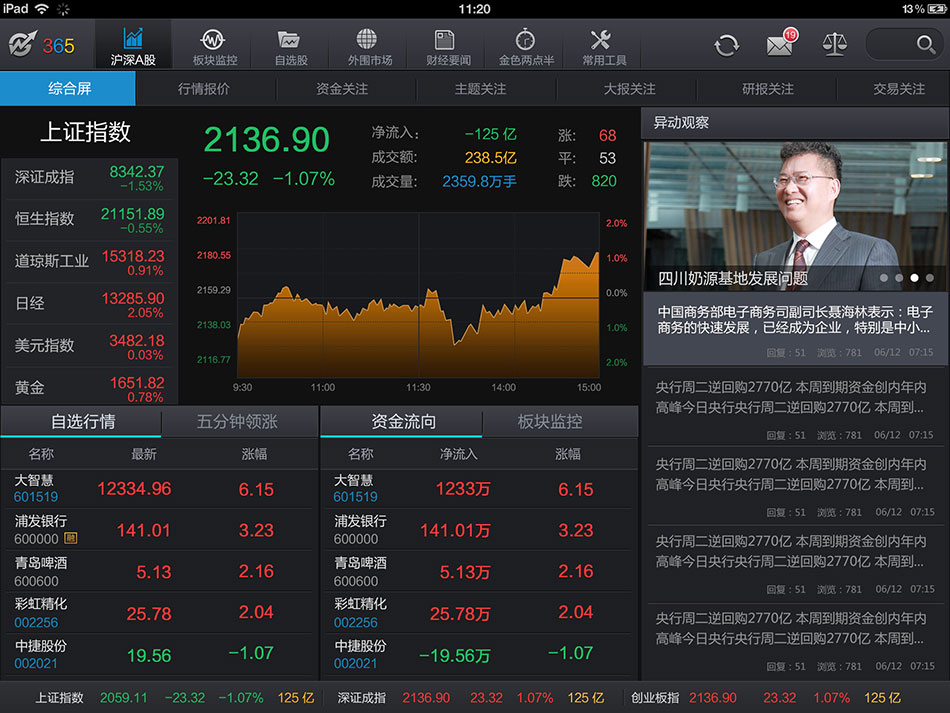Open the 异动观察 panel header

(795, 123)
